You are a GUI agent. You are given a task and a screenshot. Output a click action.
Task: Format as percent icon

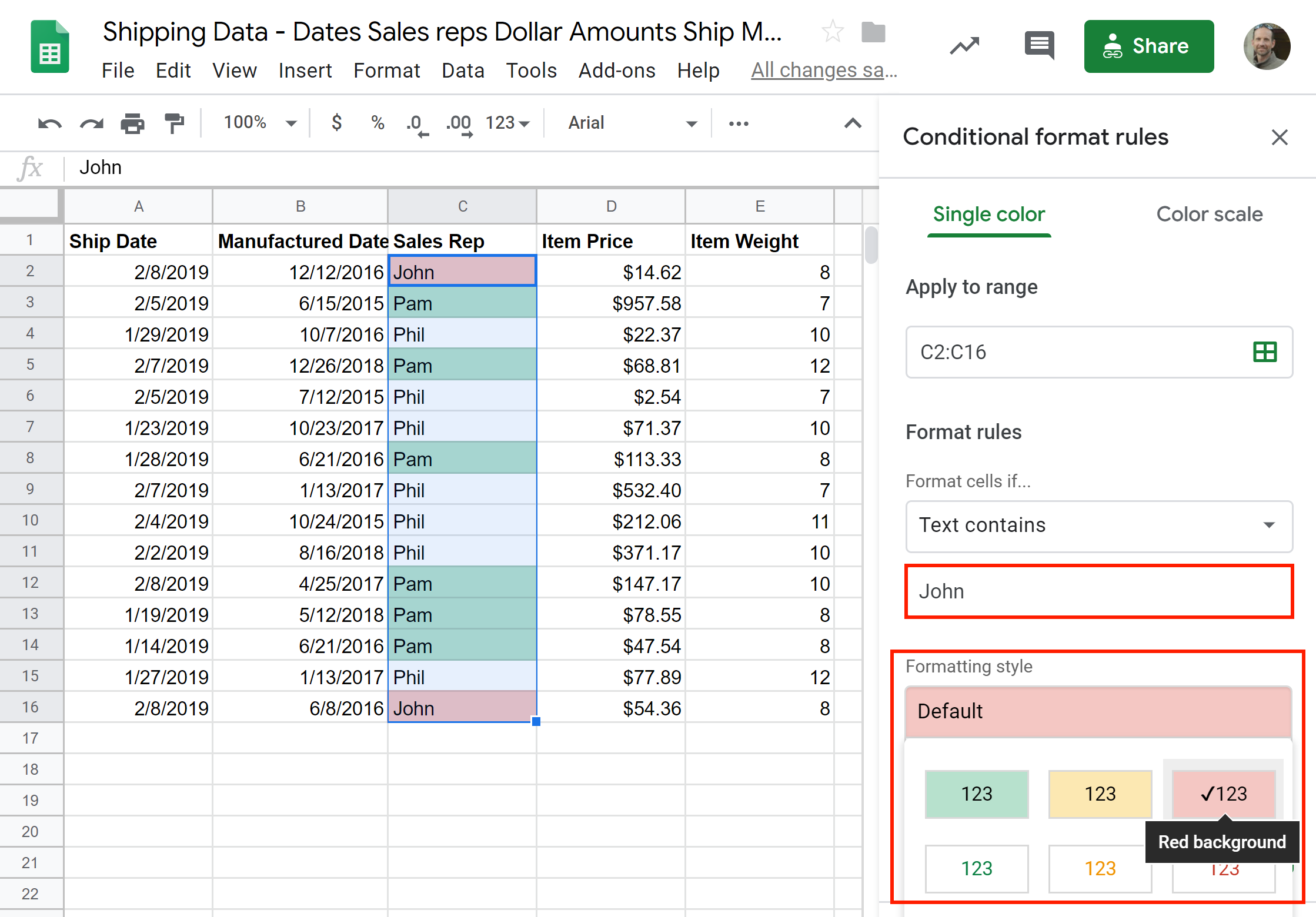pos(378,123)
